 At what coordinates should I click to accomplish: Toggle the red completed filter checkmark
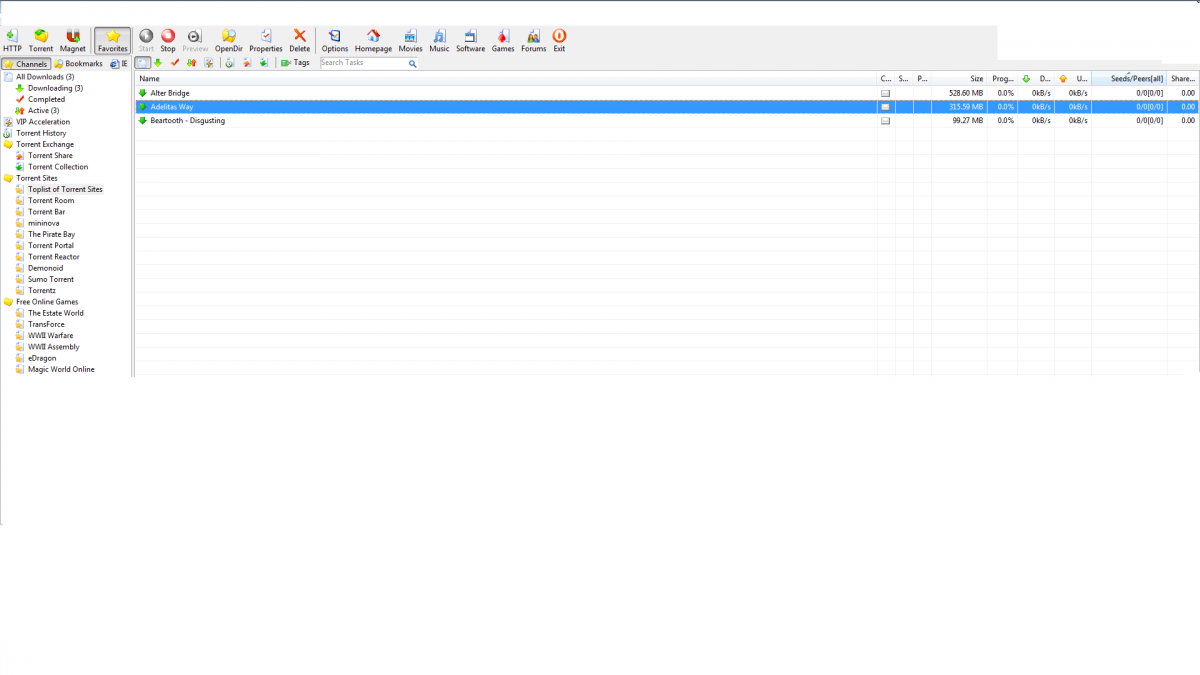click(x=175, y=63)
